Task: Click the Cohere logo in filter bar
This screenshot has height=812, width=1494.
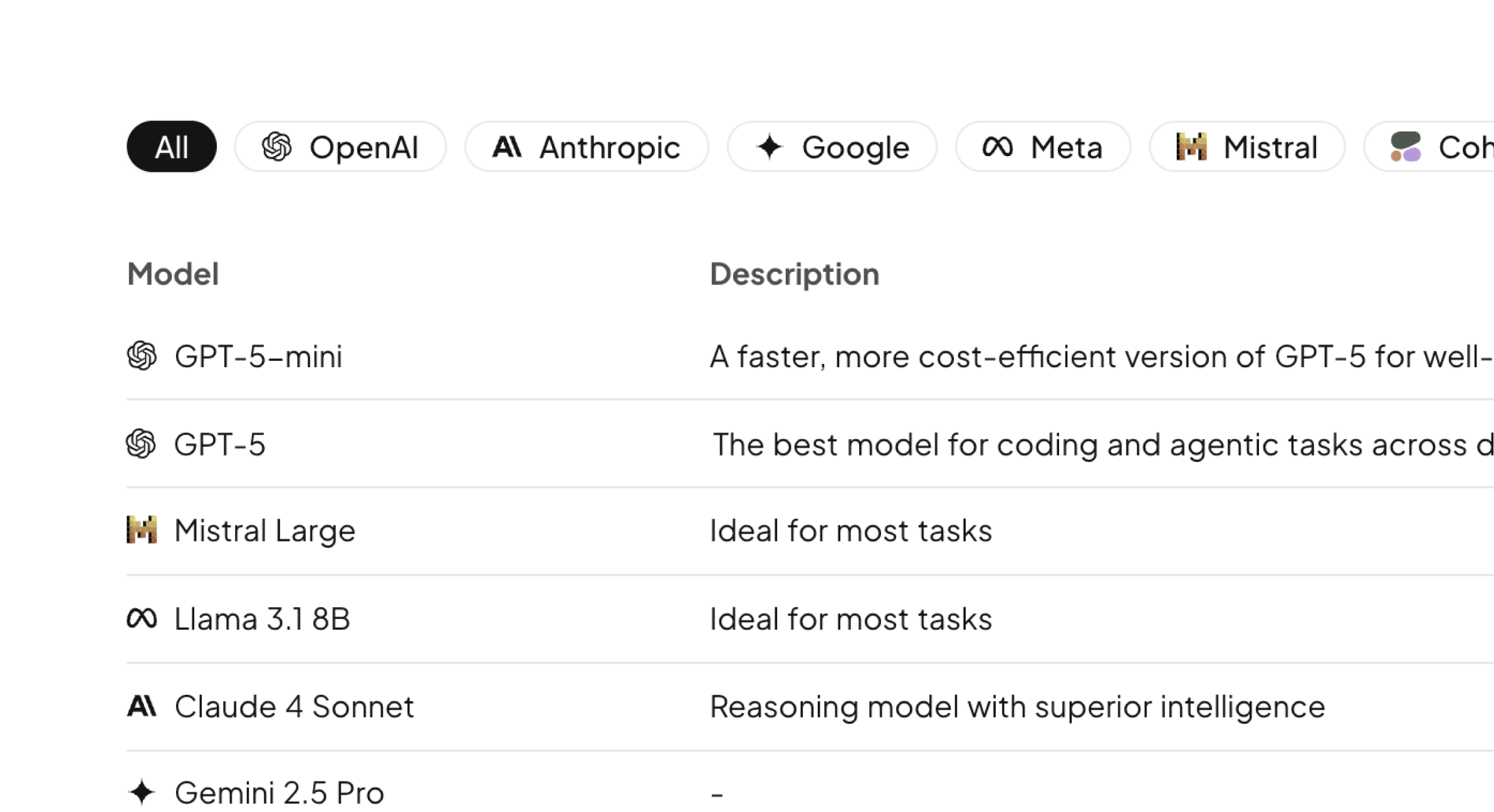Action: [1406, 147]
